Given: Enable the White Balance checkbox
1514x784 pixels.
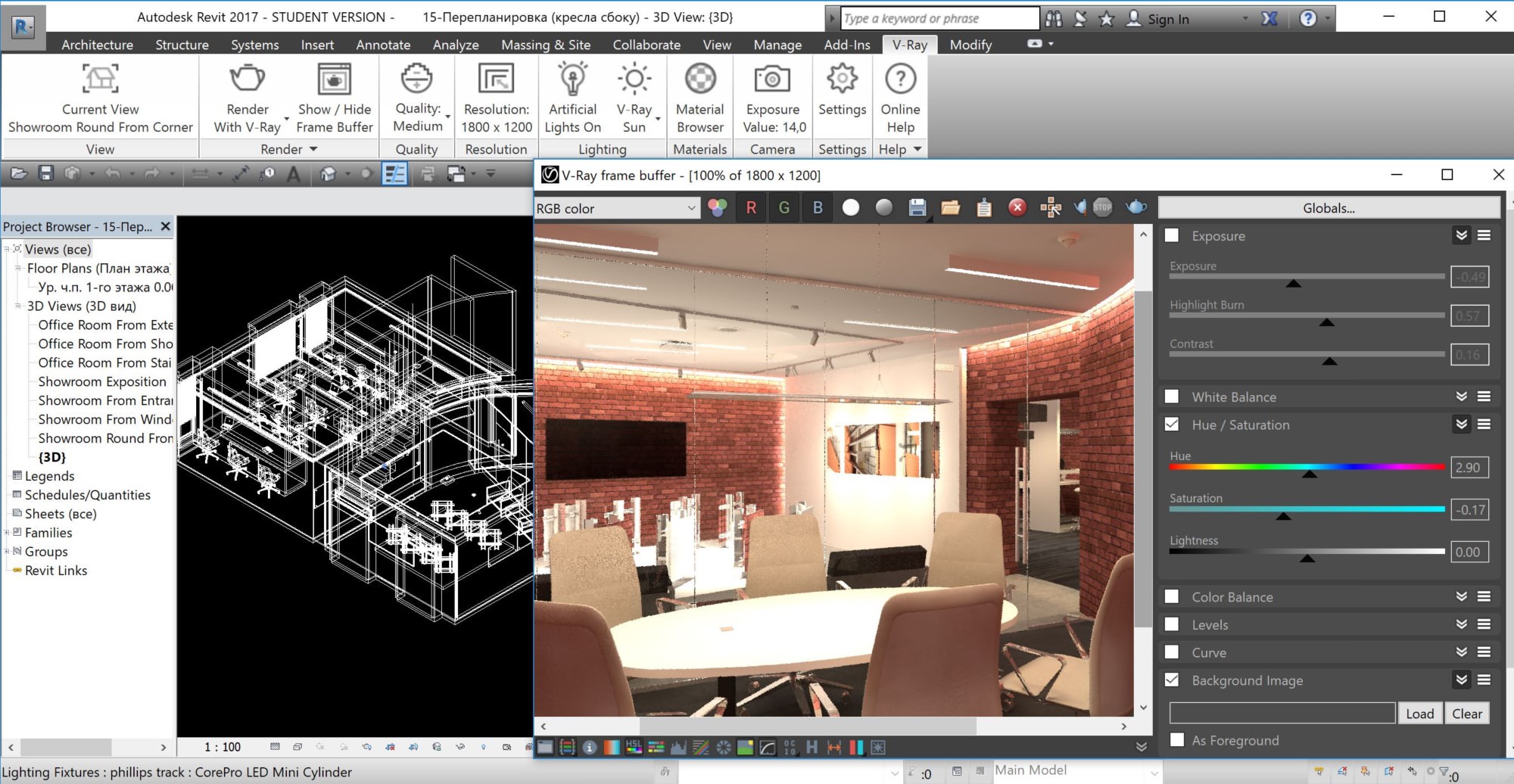Looking at the screenshot, I should click(1172, 397).
